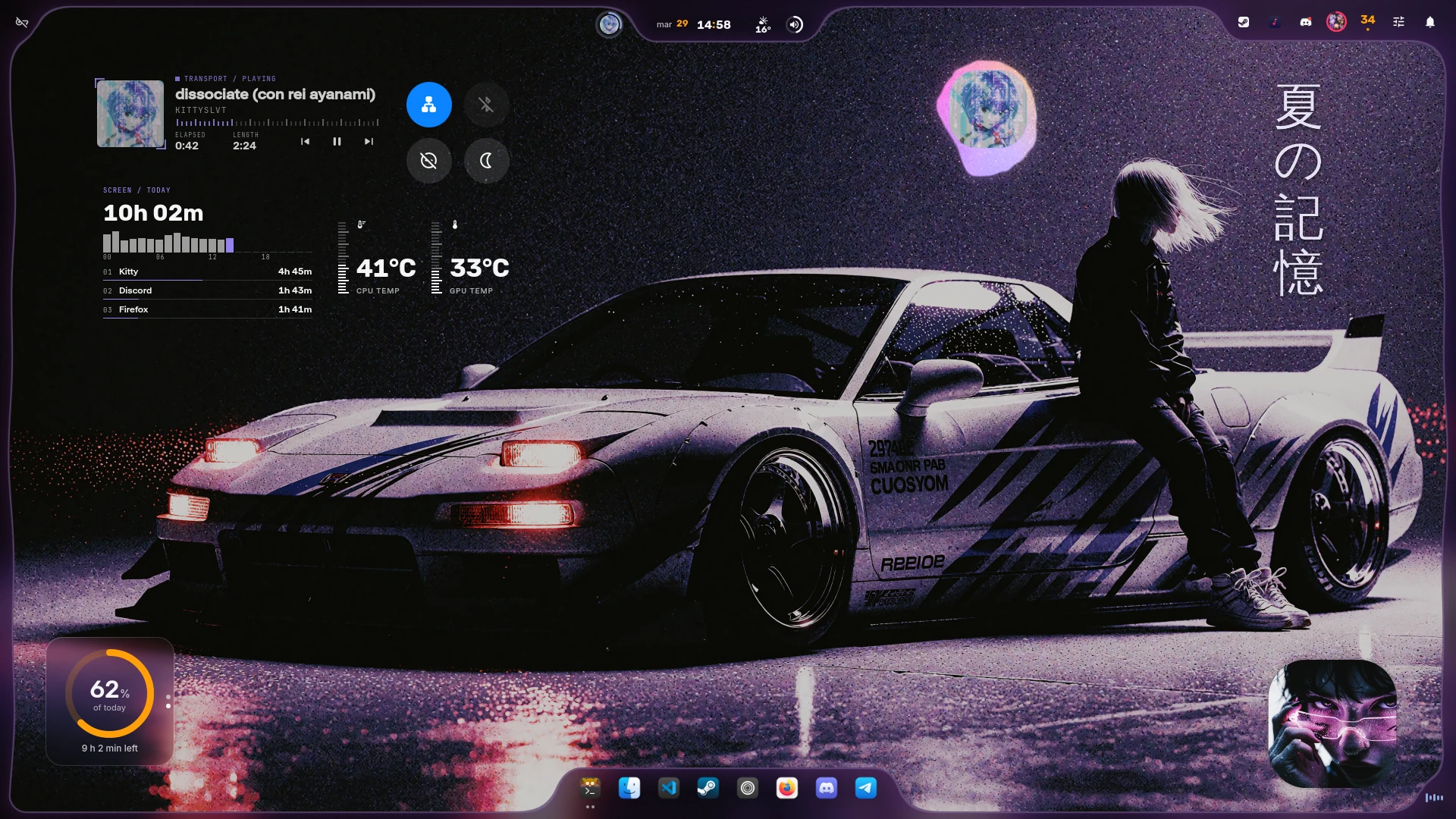
Task: Click the top-left crossed link icon
Action: [22, 23]
